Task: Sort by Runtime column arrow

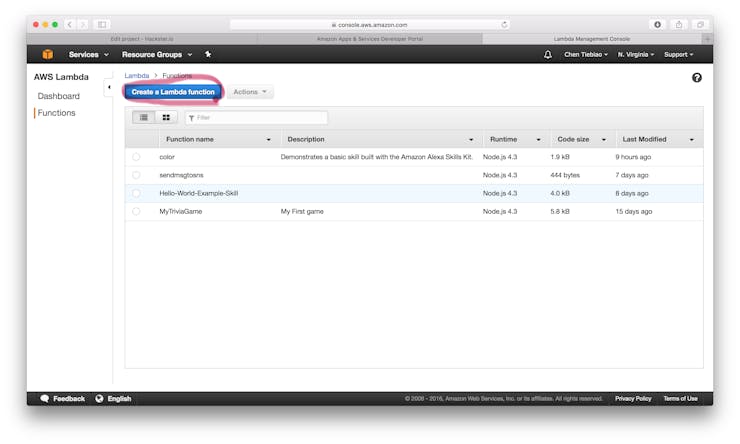Action: pyautogui.click(x=538, y=140)
